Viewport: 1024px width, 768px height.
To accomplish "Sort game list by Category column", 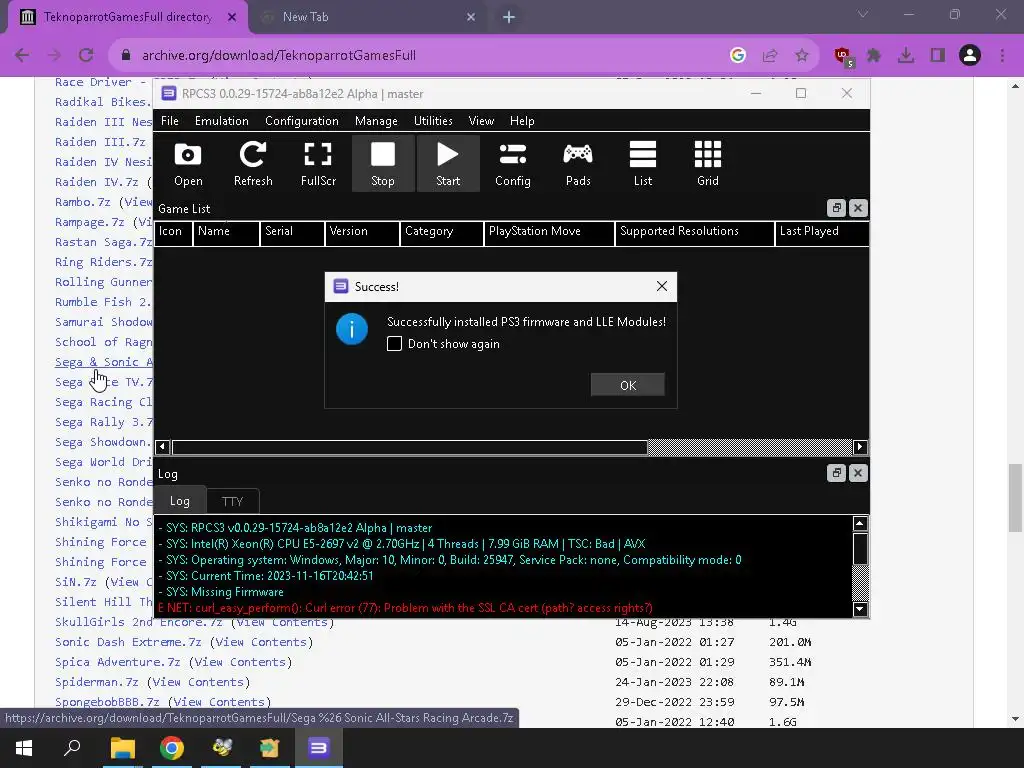I will 441,231.
